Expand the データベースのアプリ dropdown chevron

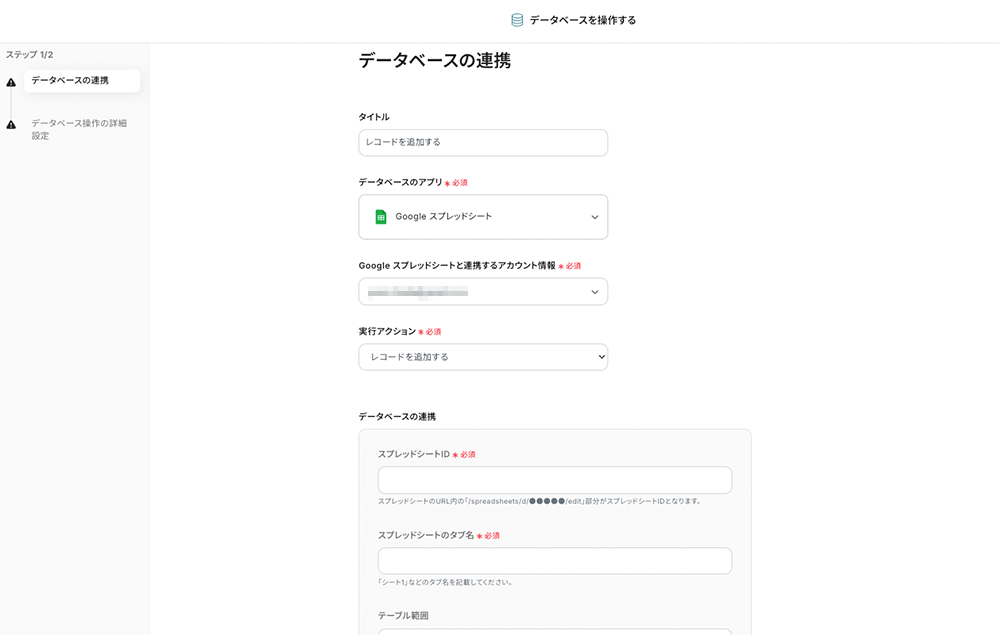tap(595, 217)
